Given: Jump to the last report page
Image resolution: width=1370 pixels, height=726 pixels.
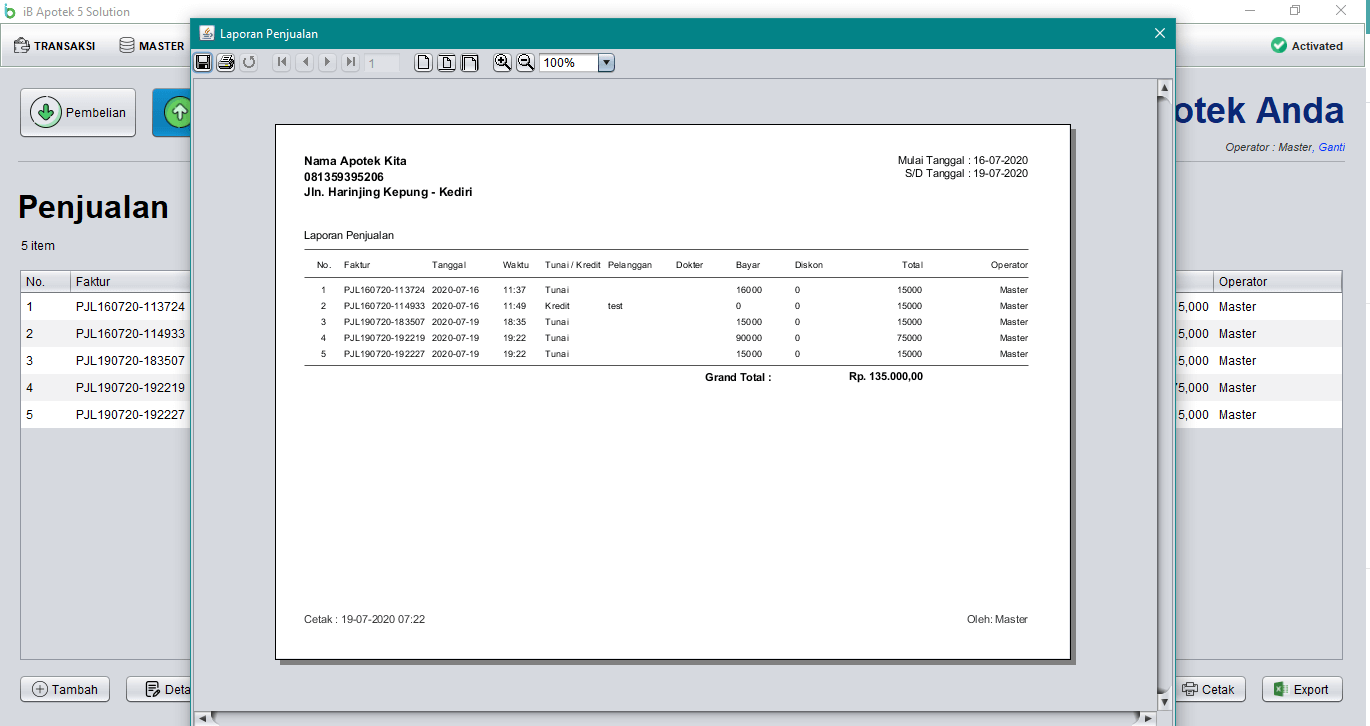Looking at the screenshot, I should tap(350, 62).
